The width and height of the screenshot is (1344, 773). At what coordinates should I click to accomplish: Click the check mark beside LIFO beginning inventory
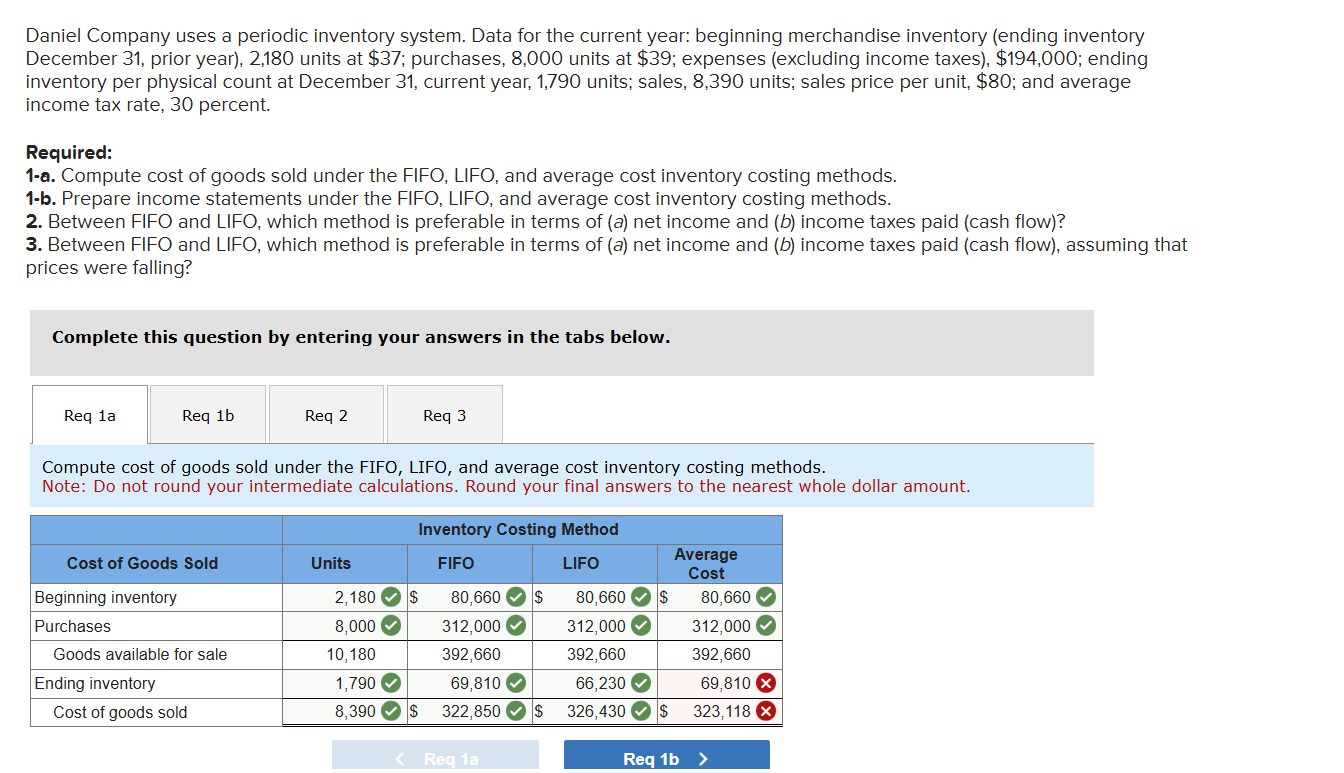tap(641, 598)
